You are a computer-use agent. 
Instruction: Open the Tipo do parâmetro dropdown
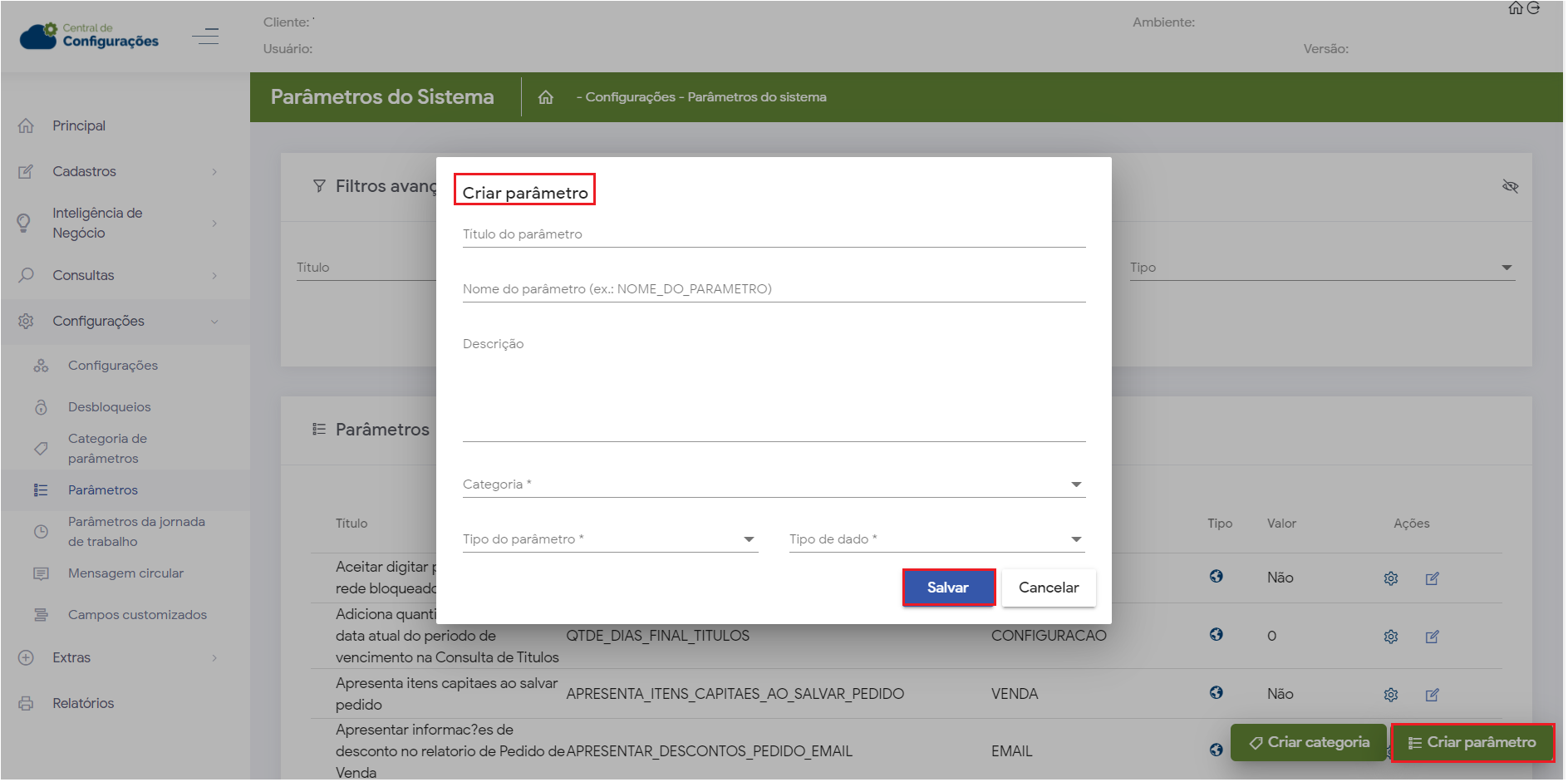610,539
